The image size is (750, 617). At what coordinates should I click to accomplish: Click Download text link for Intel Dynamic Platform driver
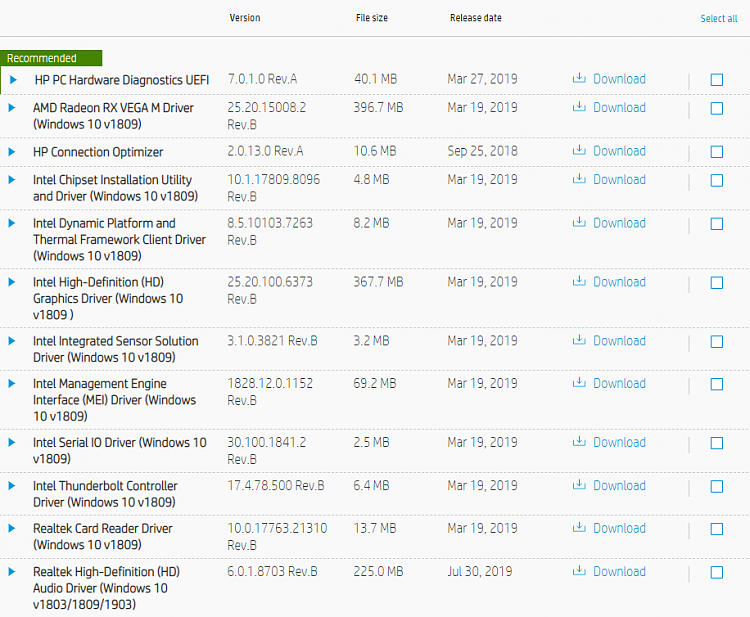point(619,223)
